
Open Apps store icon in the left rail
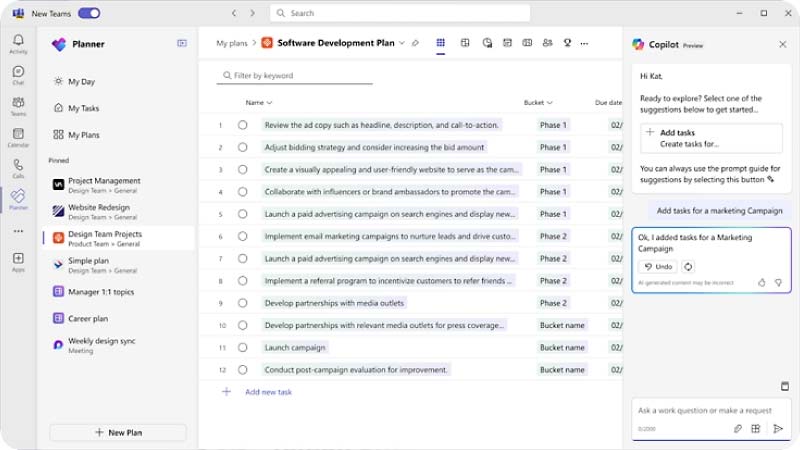pyautogui.click(x=18, y=262)
